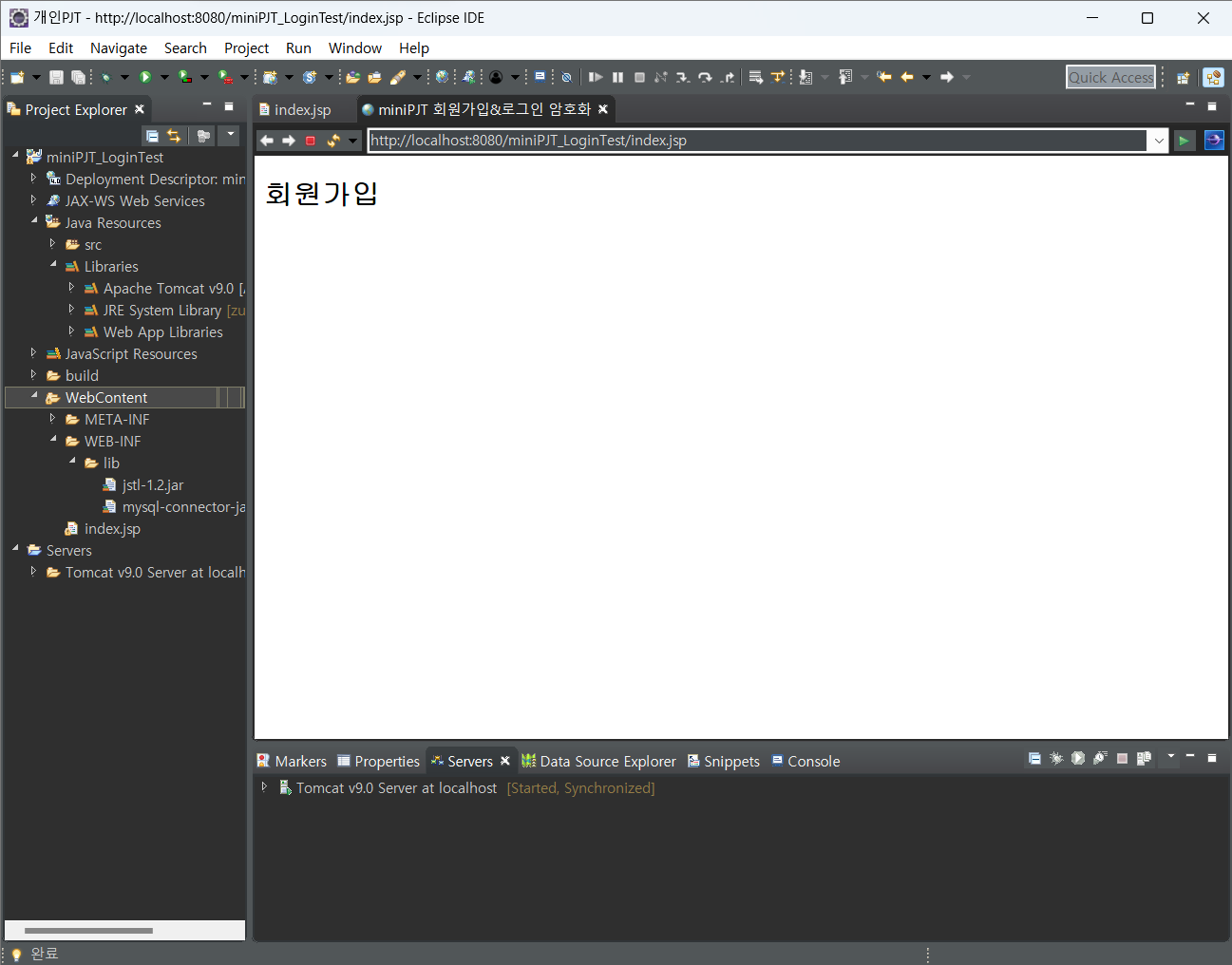This screenshot has width=1232, height=965.
Task: Publish to the server icon
Action: tap(1144, 758)
